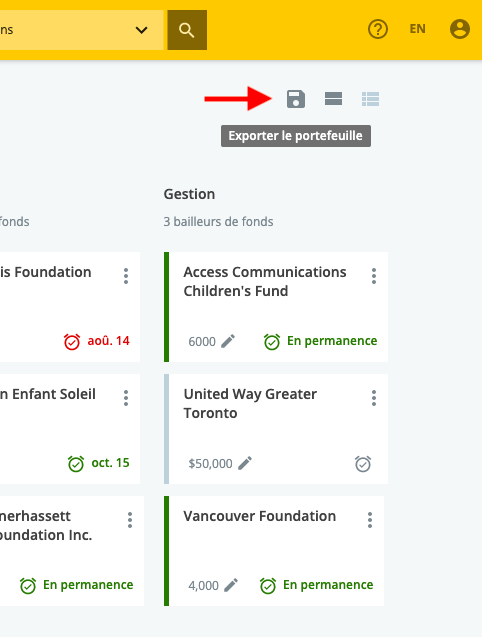Viewport: 482px width, 637px height.
Task: Switch to the list view layout icon
Action: pos(370,99)
